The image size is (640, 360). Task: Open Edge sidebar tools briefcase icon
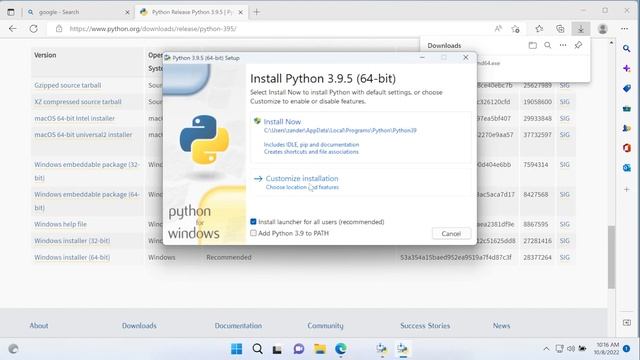click(627, 109)
